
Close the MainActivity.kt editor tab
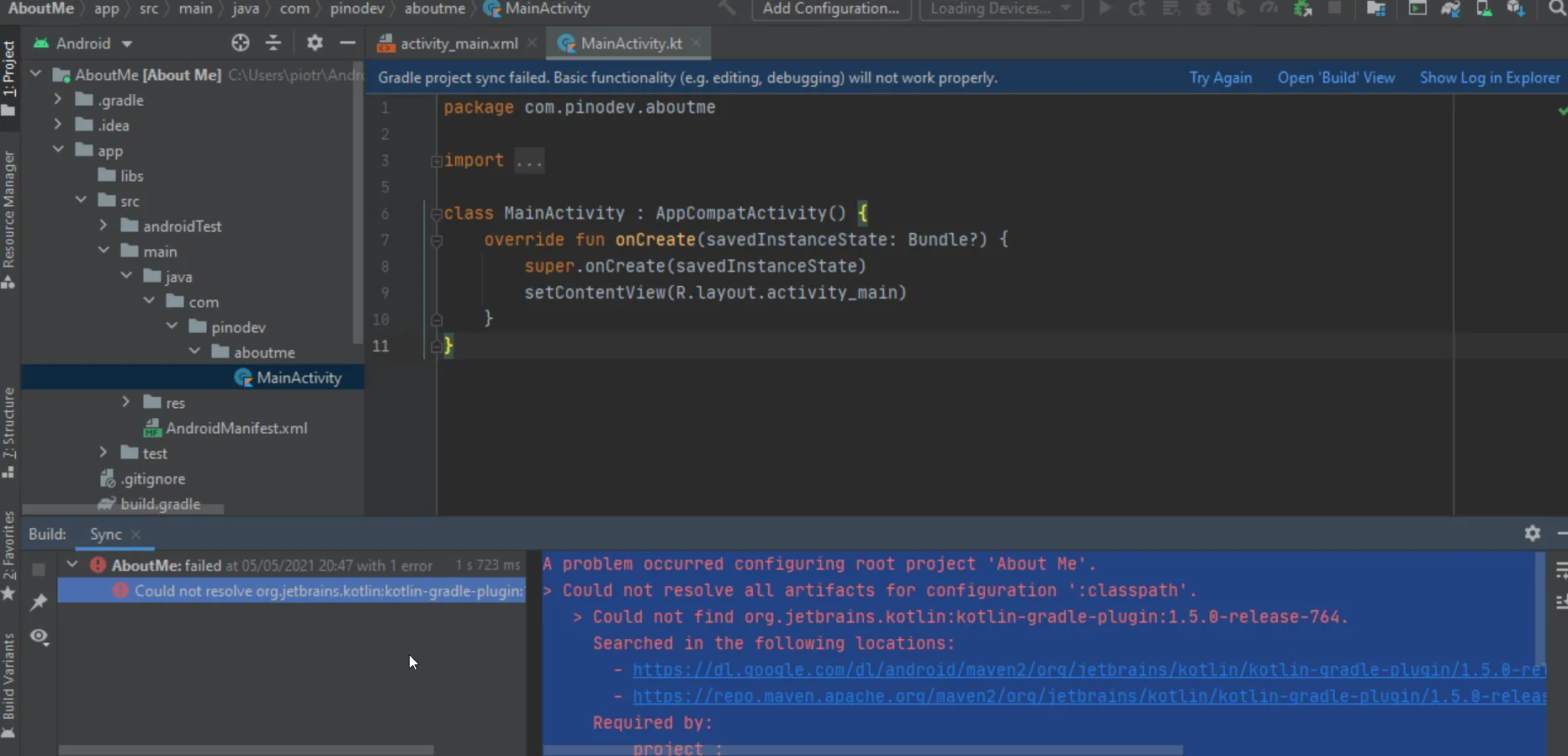coord(697,43)
